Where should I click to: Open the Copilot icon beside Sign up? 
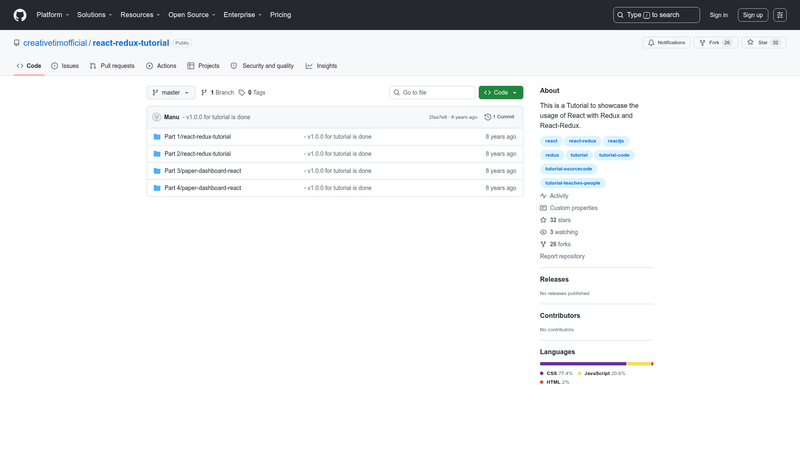780,15
